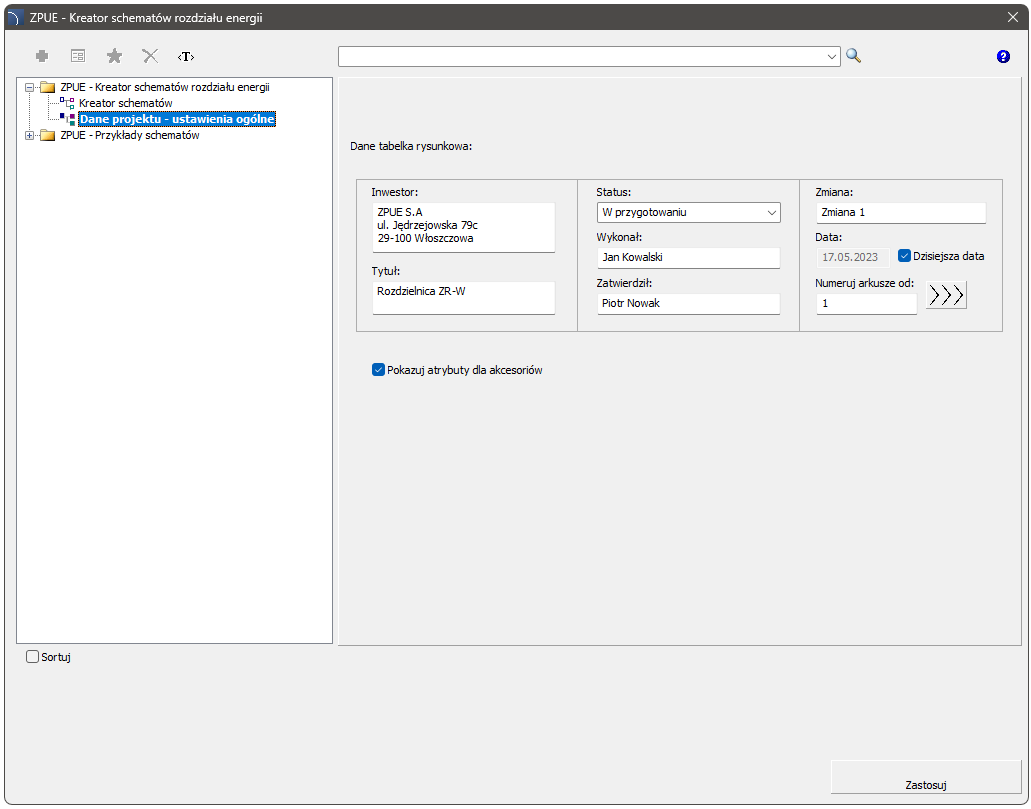Click the Wykonał field with Jan Kowalski
Screen dimensions: 1031x809
688,257
